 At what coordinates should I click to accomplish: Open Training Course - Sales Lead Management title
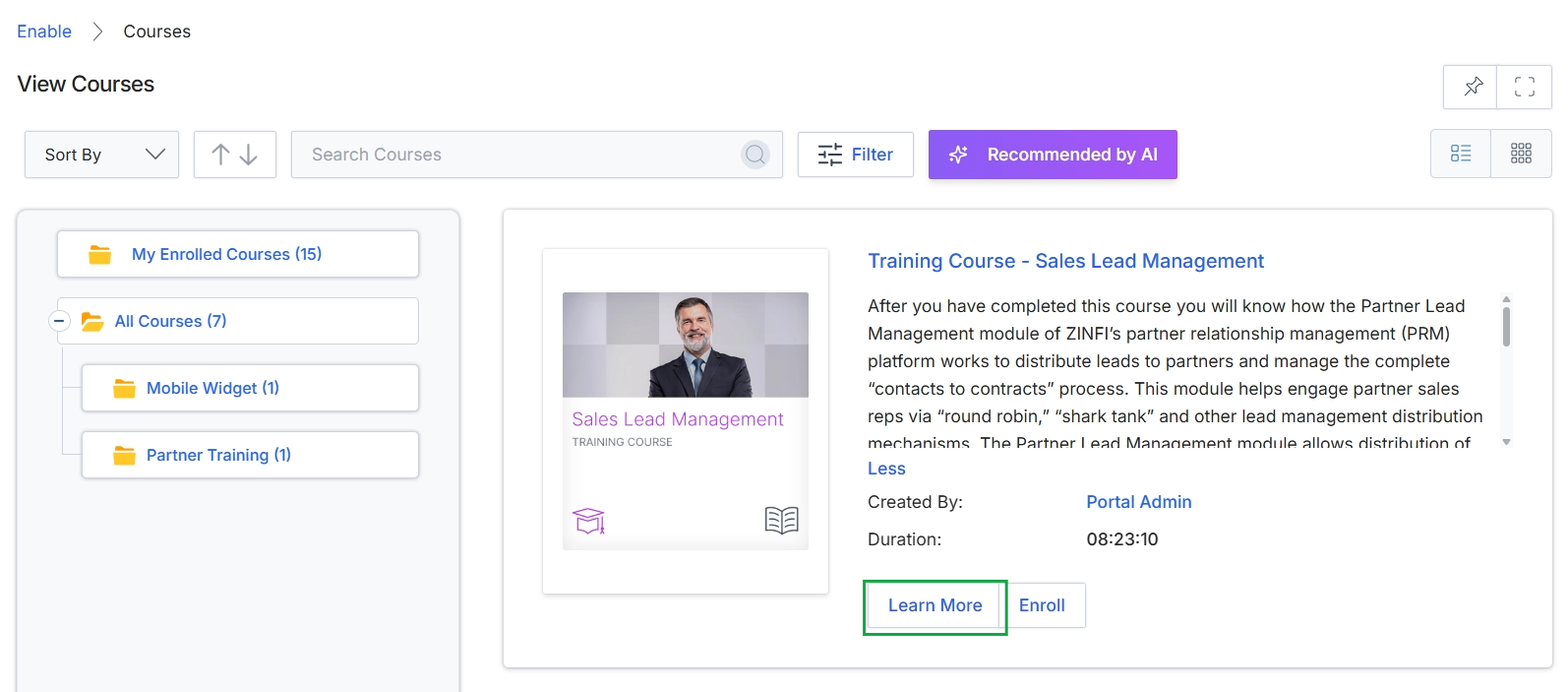click(1065, 261)
